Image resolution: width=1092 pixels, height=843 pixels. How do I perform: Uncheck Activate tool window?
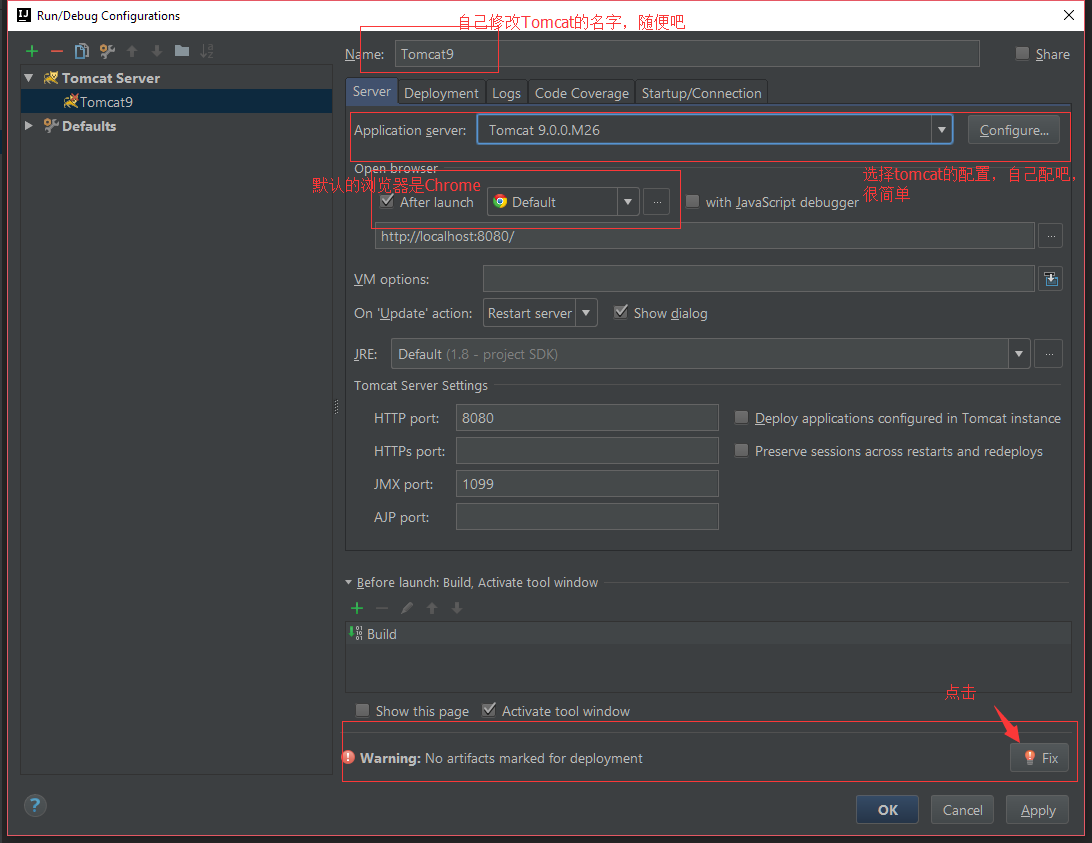pyautogui.click(x=489, y=710)
